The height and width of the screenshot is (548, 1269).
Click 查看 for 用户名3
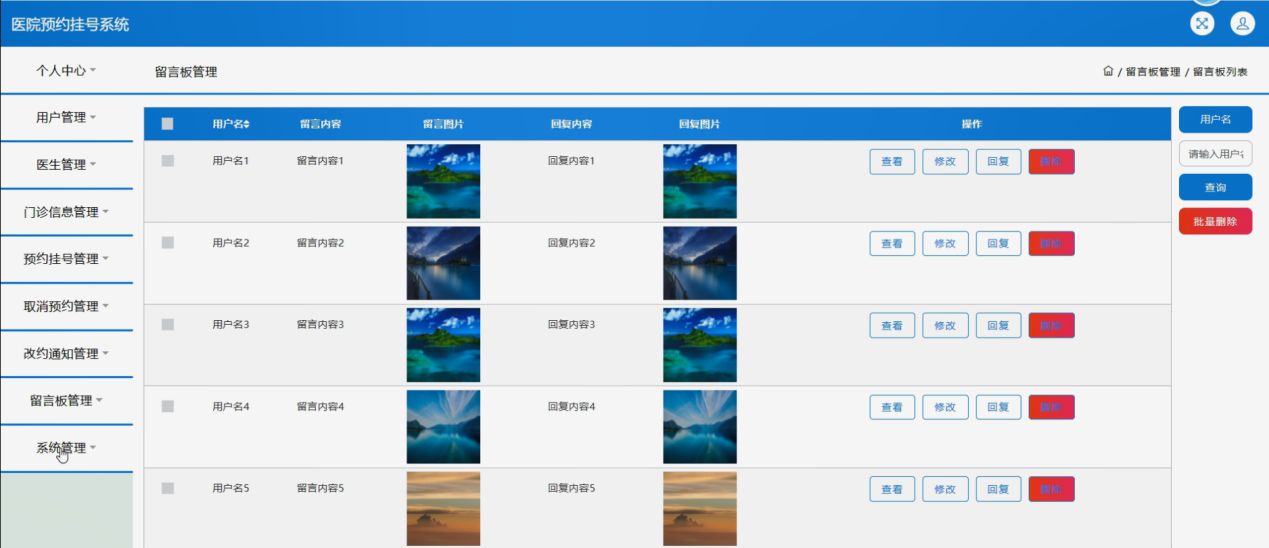[x=892, y=326]
